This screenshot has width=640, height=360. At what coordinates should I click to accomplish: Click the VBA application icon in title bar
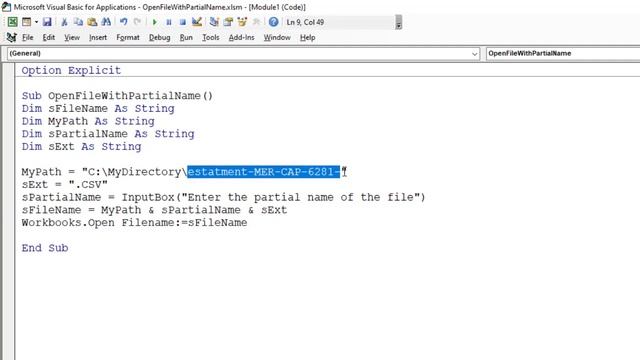tap(6, 7)
